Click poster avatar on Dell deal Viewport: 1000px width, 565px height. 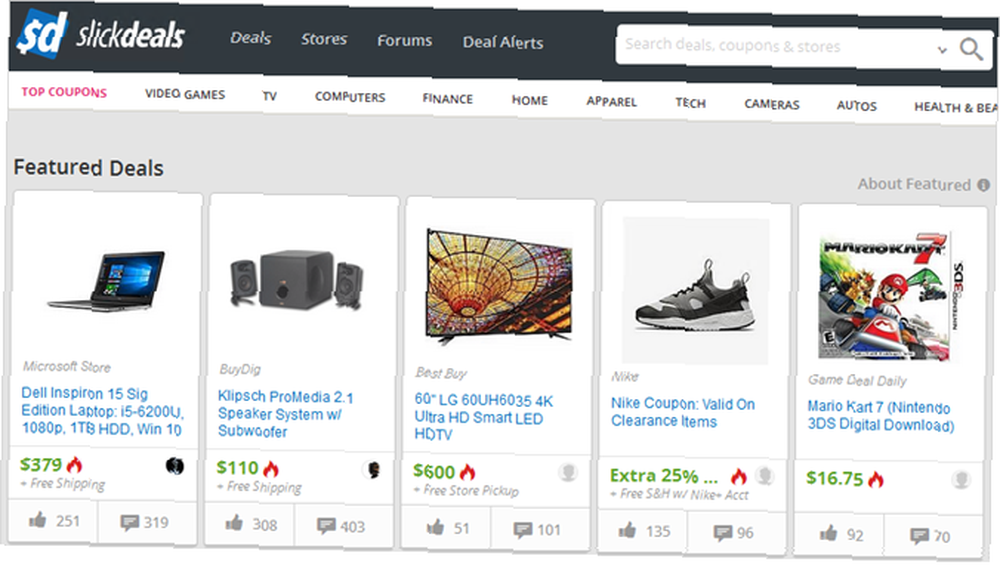175,466
